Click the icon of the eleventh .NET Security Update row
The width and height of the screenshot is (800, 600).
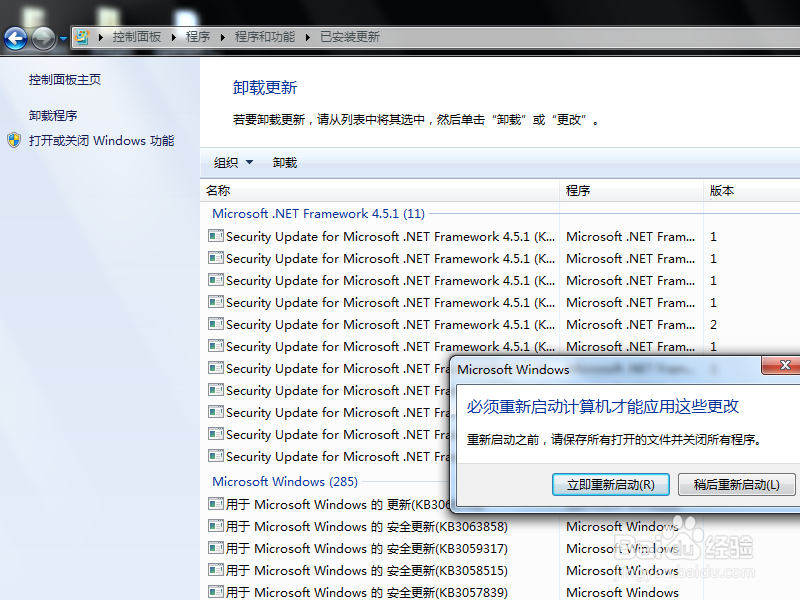coord(216,455)
